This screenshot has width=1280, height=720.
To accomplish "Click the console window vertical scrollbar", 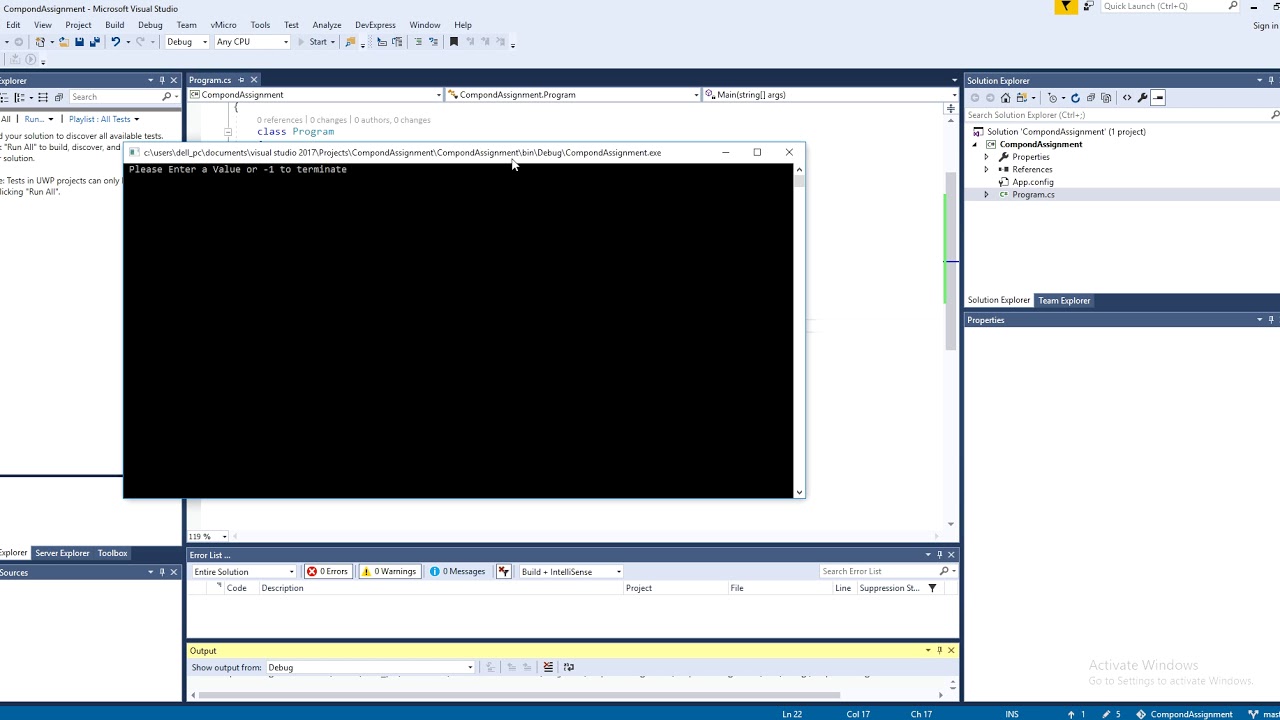I will click(799, 330).
